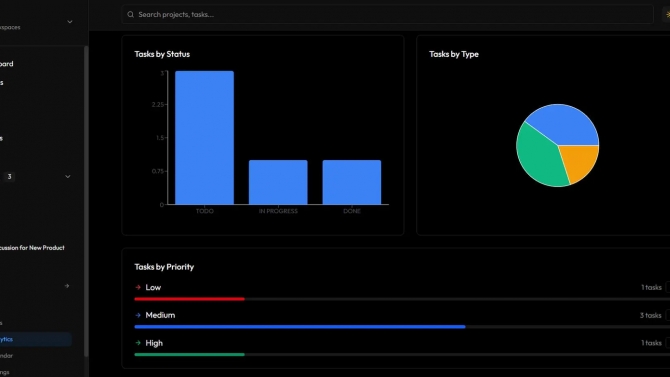The height and width of the screenshot is (377, 670).
Task: Click the blue Medium priority progress bar
Action: click(300, 327)
